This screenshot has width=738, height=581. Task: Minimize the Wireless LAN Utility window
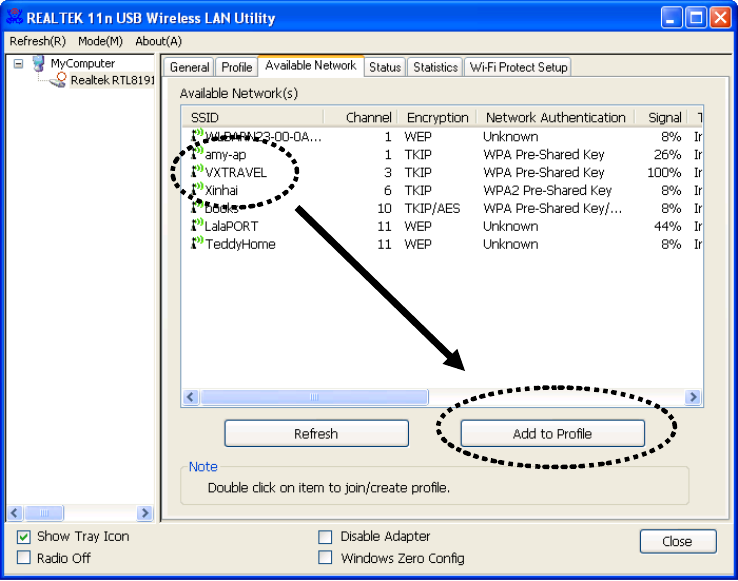[x=671, y=18]
